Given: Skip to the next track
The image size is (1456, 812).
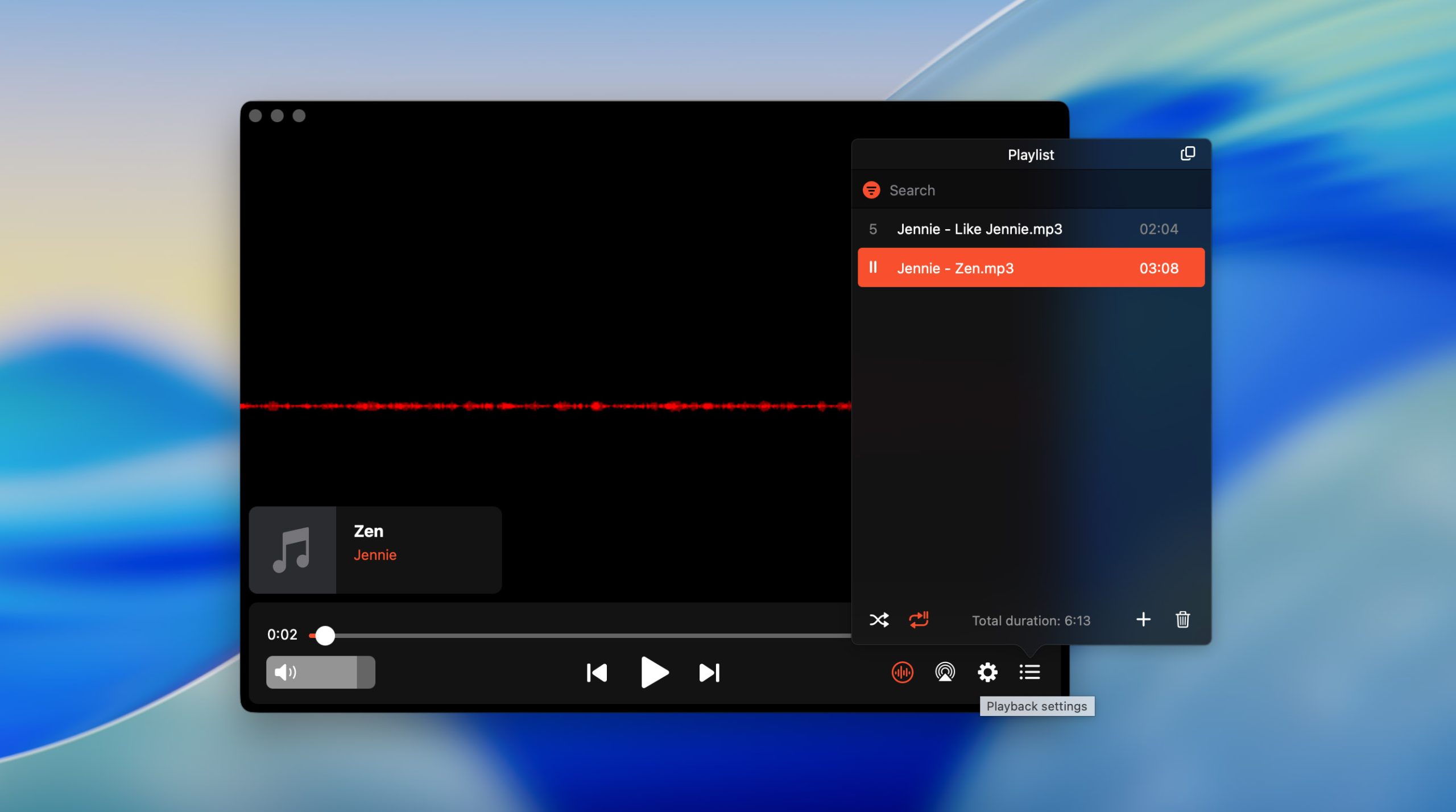Looking at the screenshot, I should [709, 672].
